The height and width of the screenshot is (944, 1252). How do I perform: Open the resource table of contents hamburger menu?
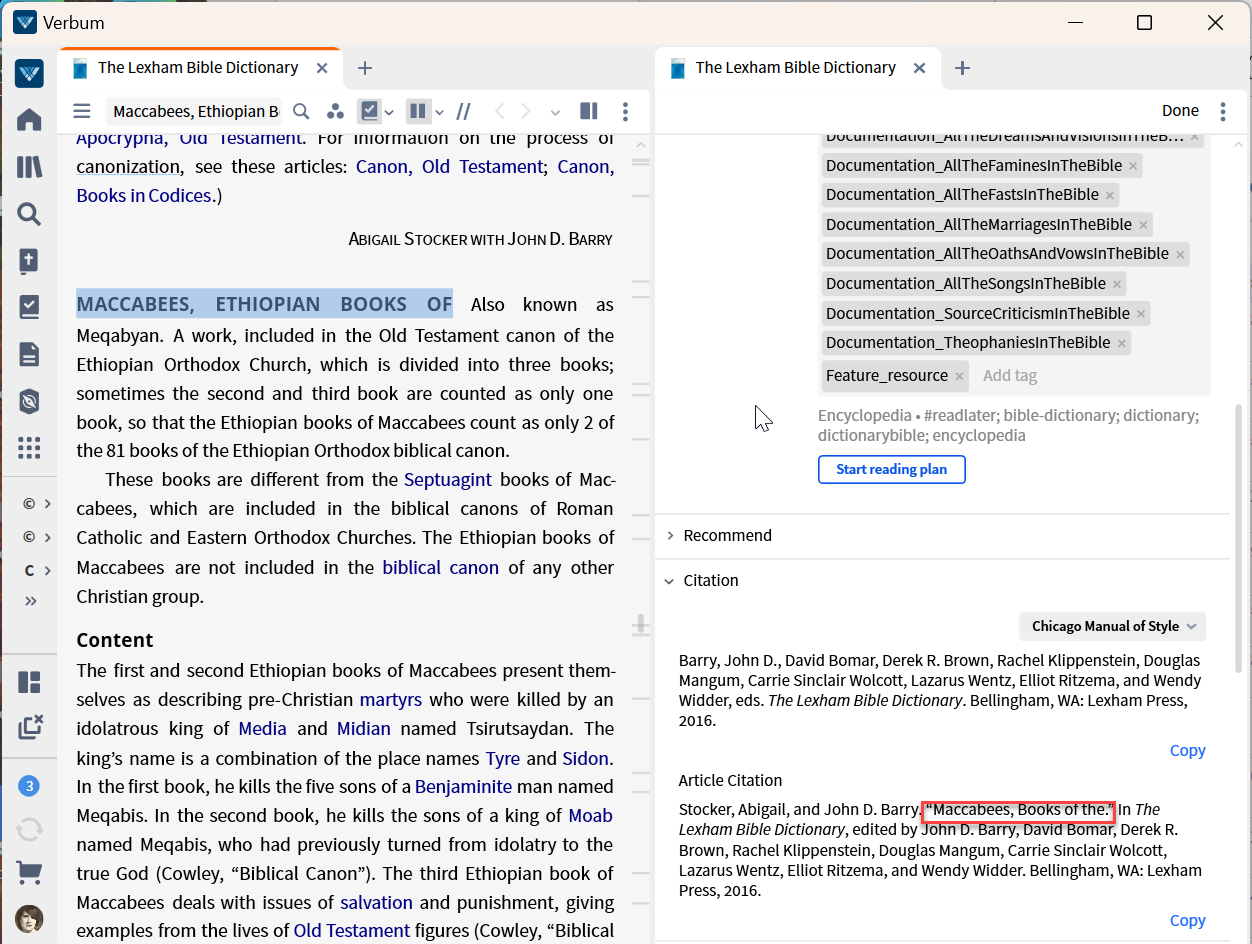point(82,111)
